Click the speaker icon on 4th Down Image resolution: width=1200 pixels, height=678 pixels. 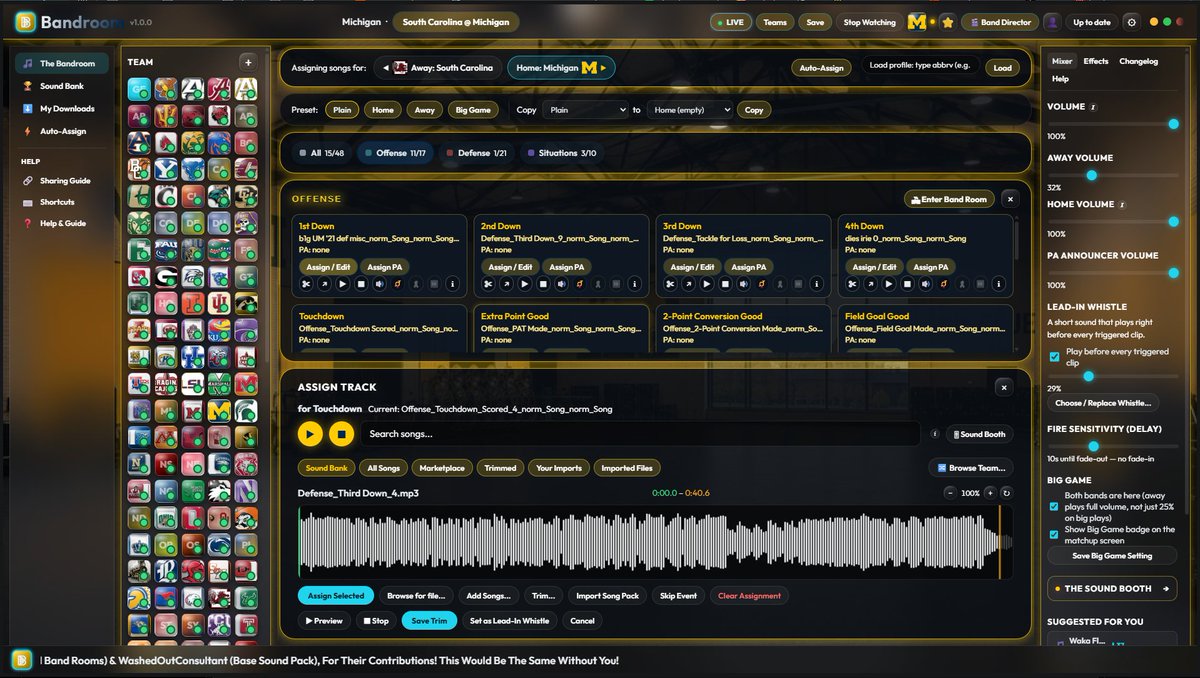click(925, 284)
